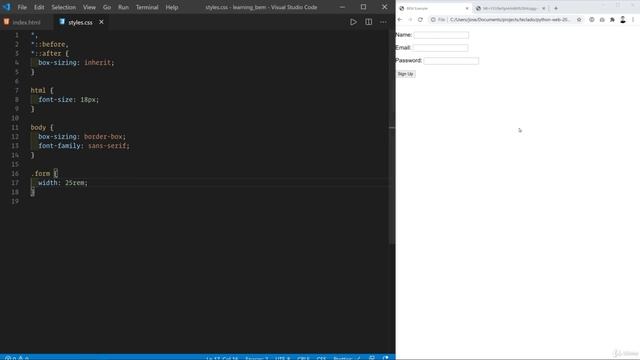Switch to the index.html editor tab
Viewport: 640px width, 360px height.
click(x=26, y=22)
